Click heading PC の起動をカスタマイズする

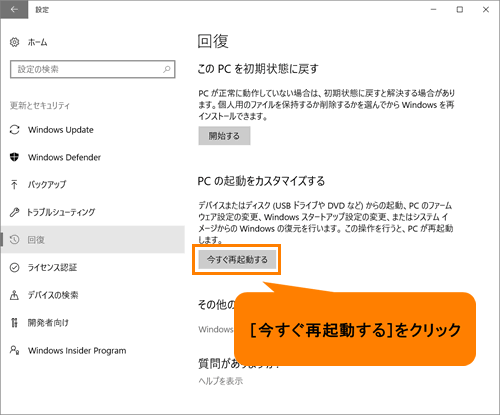coord(261,181)
